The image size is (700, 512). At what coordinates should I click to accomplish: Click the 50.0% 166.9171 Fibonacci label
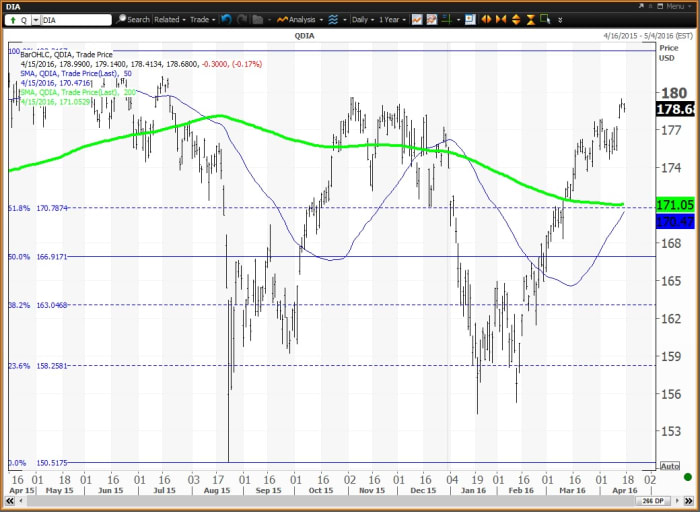pyautogui.click(x=38, y=257)
